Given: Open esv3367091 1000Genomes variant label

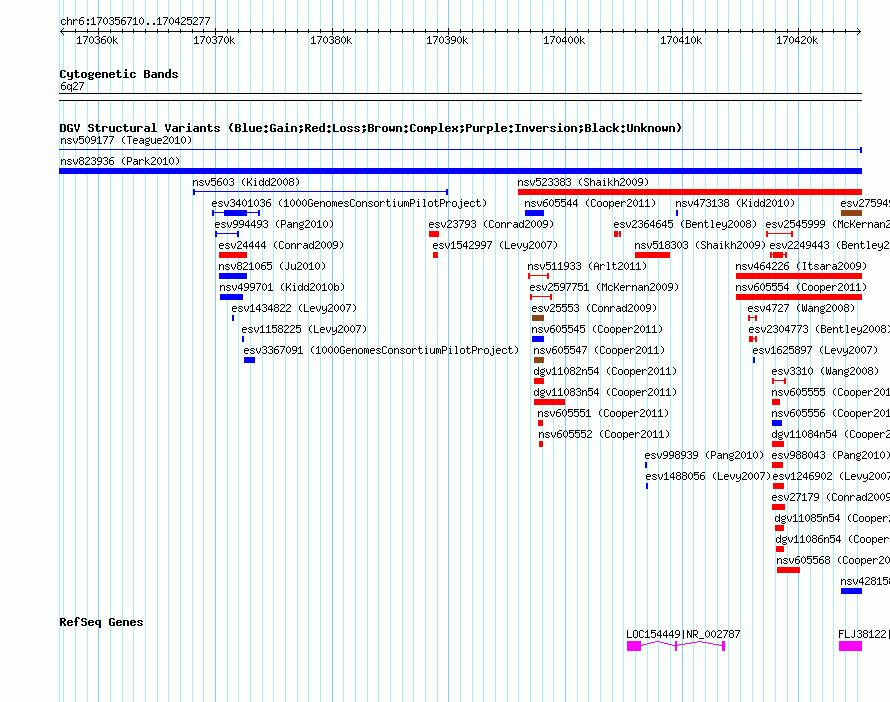Looking at the screenshot, I should (x=381, y=350).
